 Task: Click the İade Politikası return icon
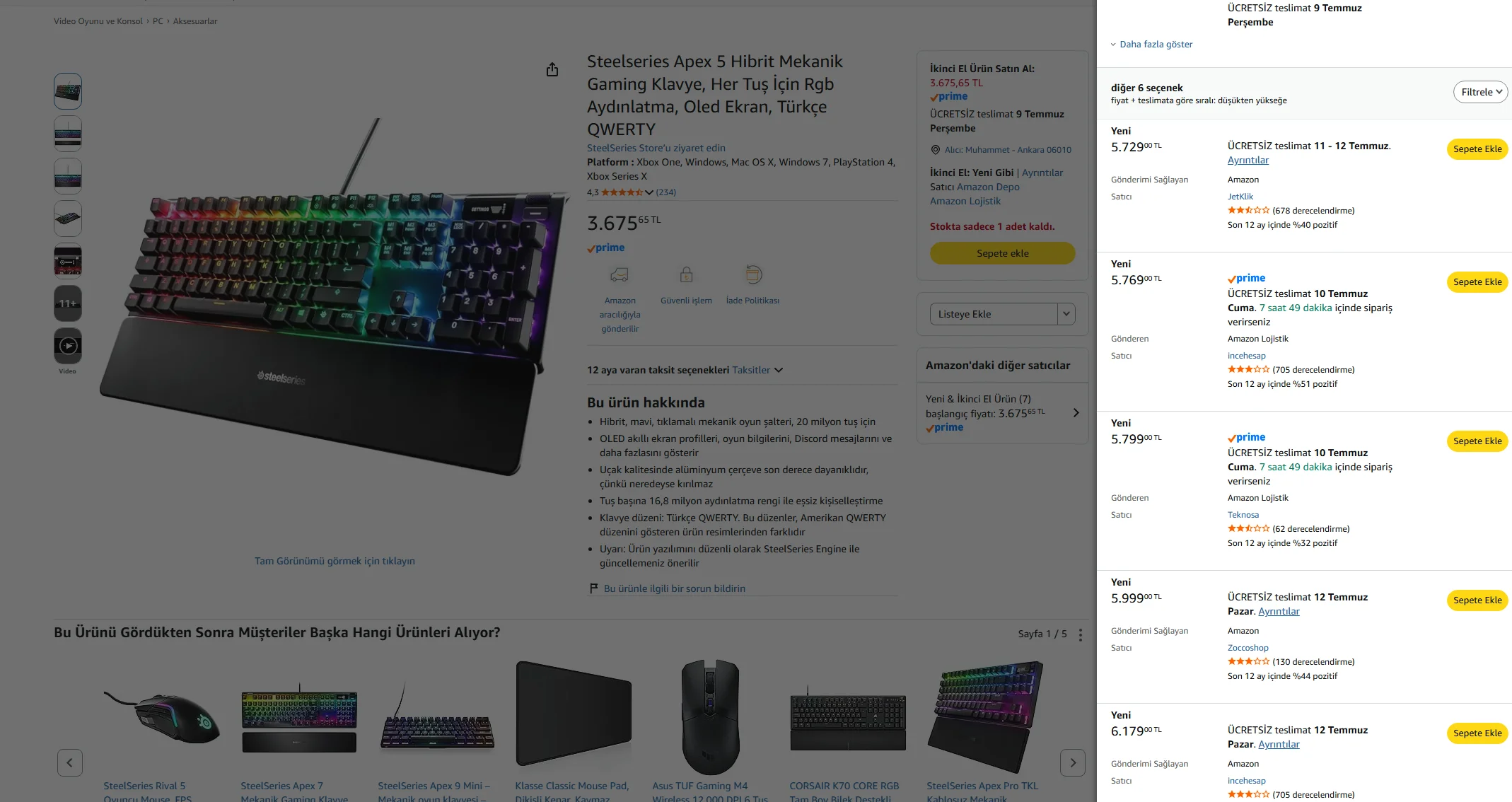tap(753, 274)
